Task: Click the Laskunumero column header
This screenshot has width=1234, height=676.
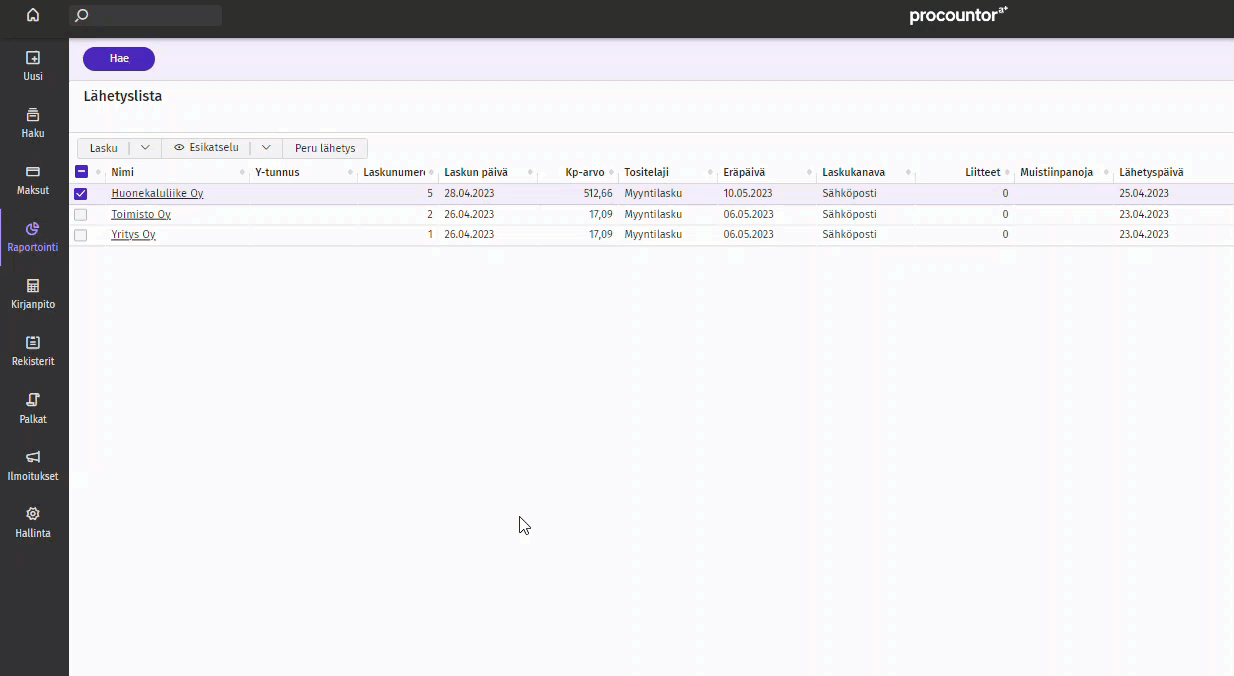Action: [x=394, y=173]
